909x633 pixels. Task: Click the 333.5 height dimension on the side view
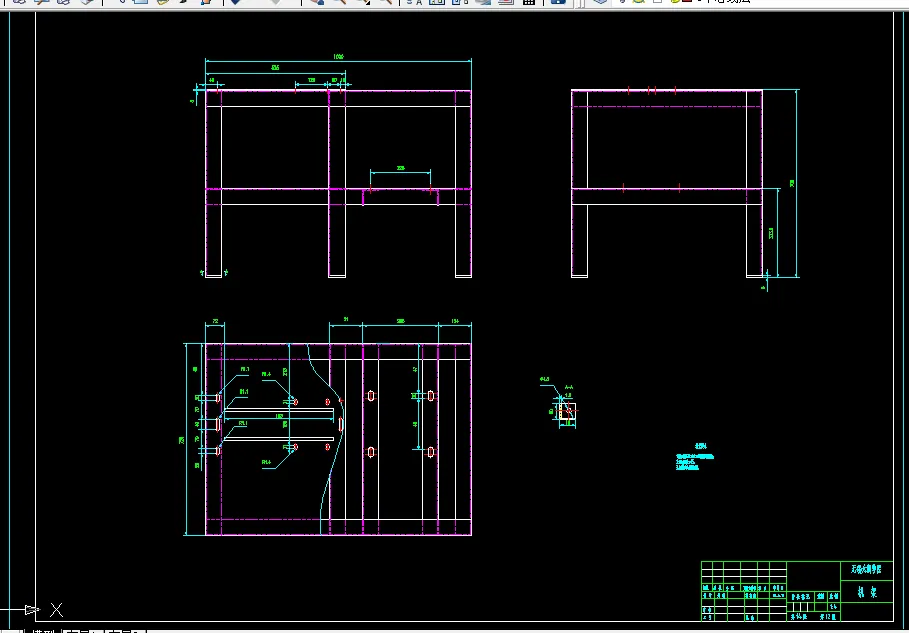771,233
